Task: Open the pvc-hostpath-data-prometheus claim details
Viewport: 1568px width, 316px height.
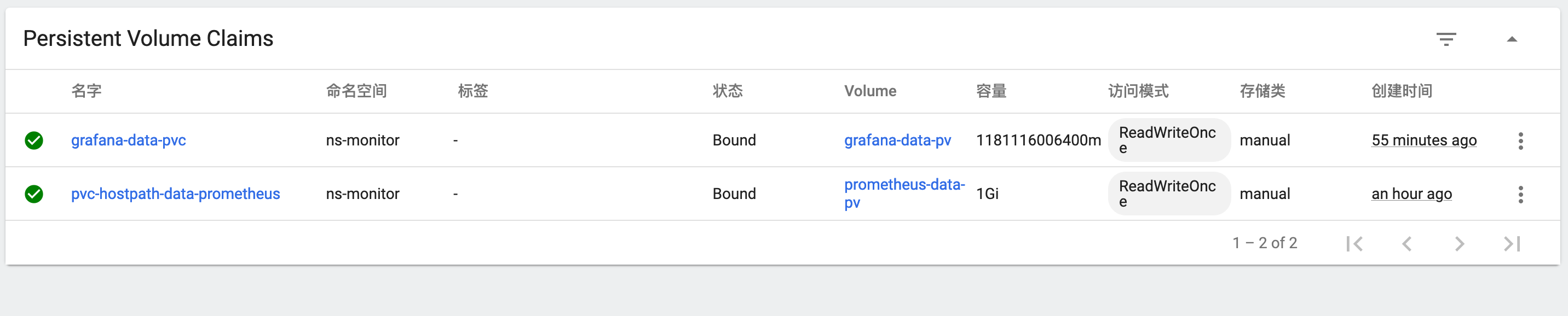Action: tap(175, 194)
